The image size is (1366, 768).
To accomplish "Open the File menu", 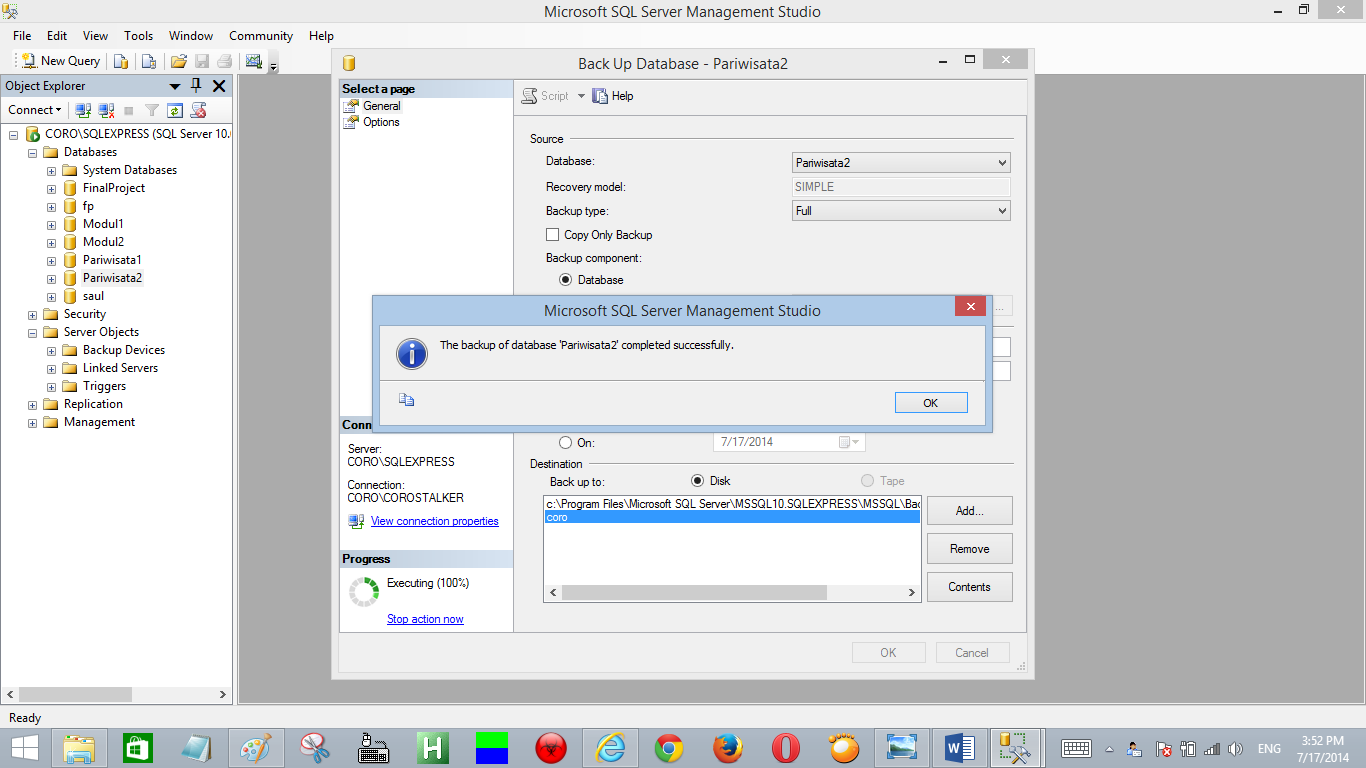I will (x=22, y=35).
